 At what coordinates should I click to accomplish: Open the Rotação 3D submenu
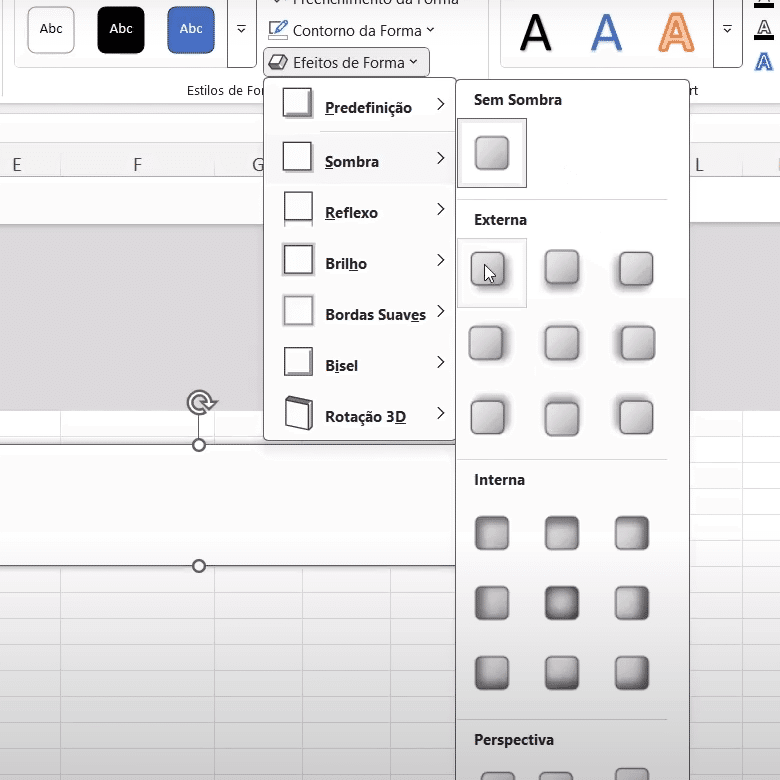pos(360,414)
